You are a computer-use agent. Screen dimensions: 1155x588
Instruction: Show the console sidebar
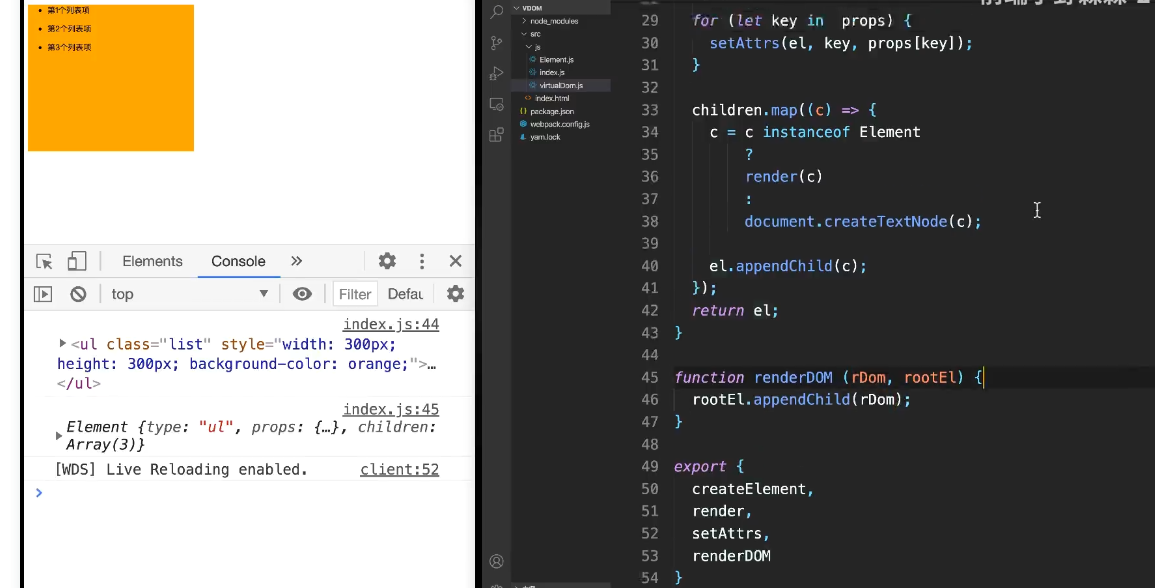coord(43,294)
